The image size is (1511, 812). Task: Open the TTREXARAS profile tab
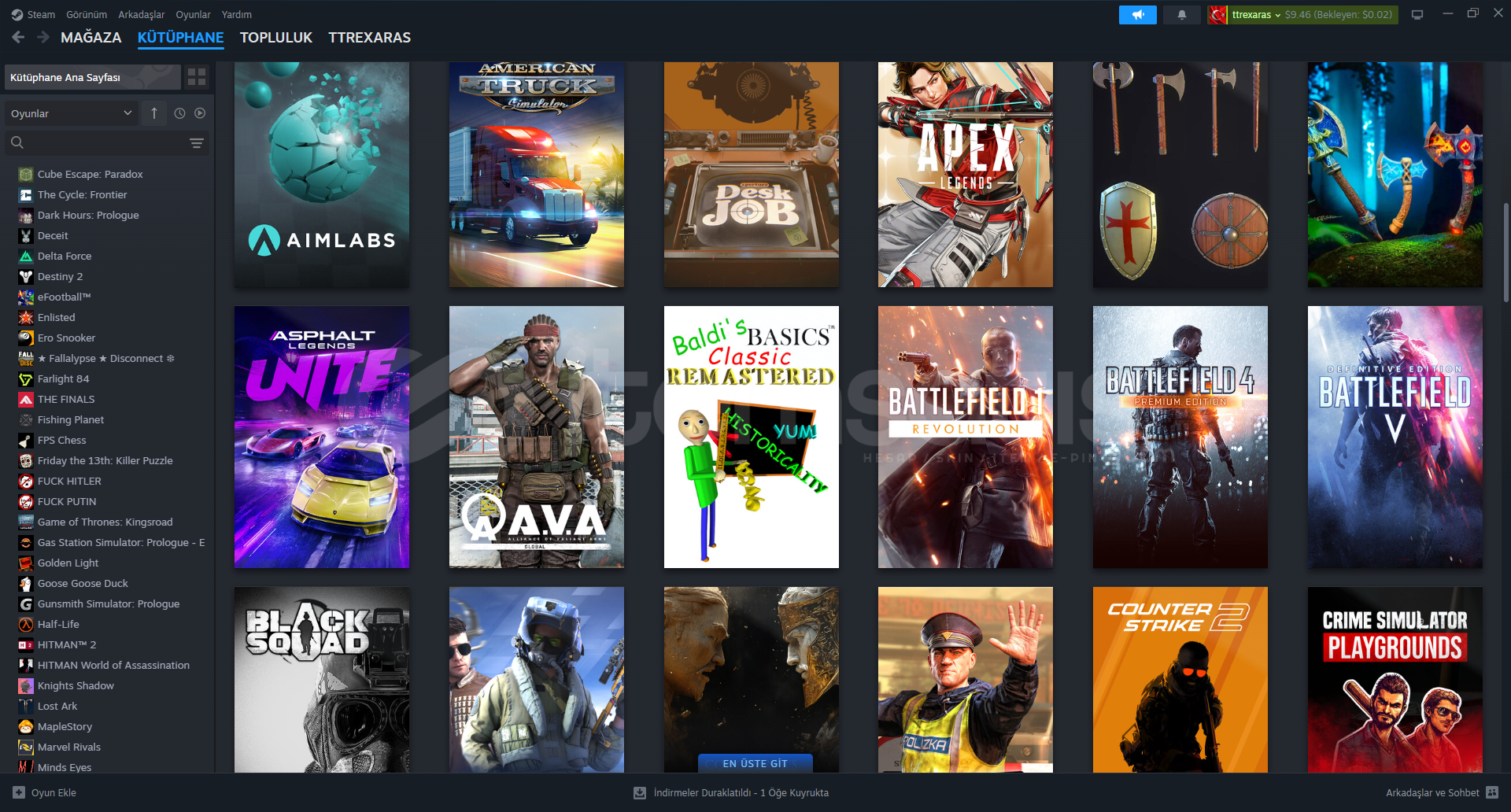point(370,38)
